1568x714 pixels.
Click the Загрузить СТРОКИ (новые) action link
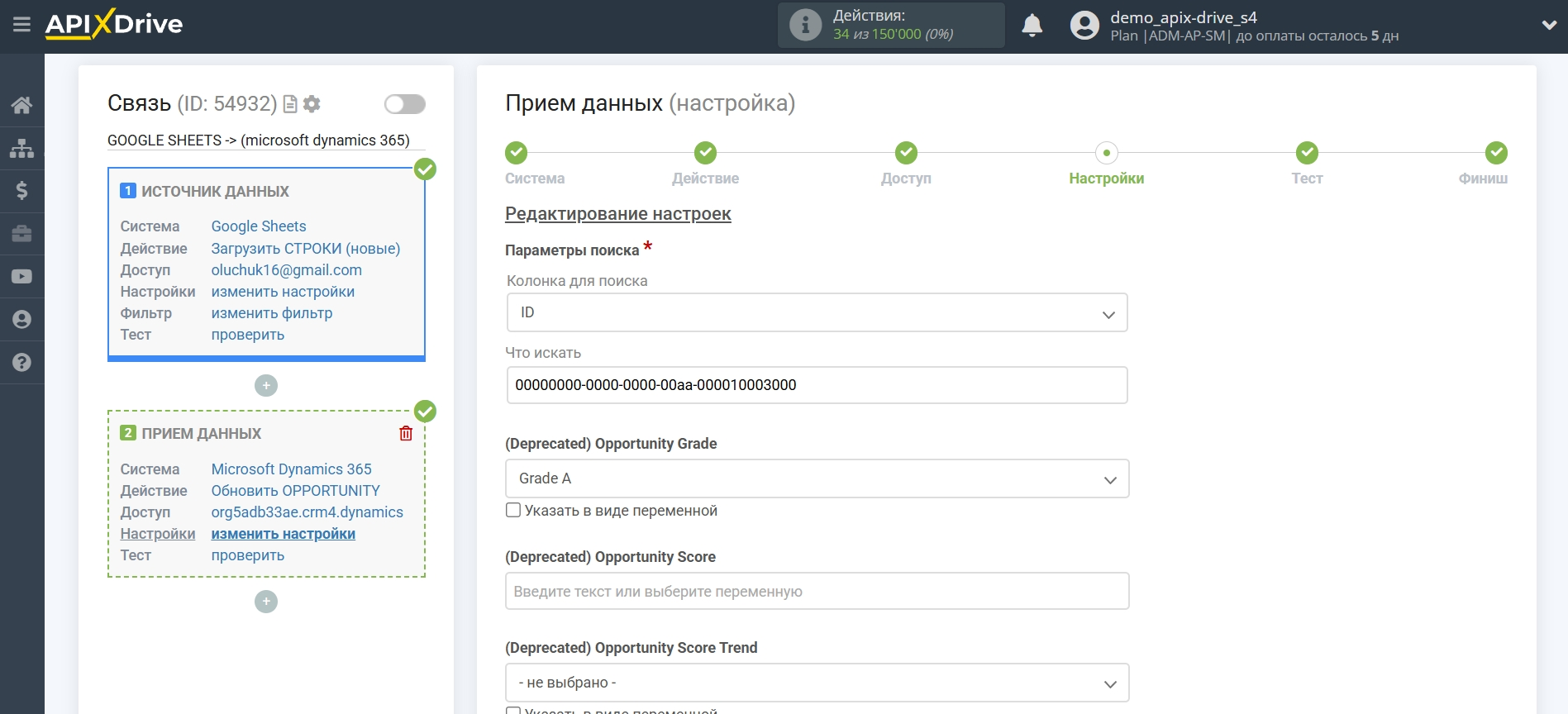coord(306,249)
